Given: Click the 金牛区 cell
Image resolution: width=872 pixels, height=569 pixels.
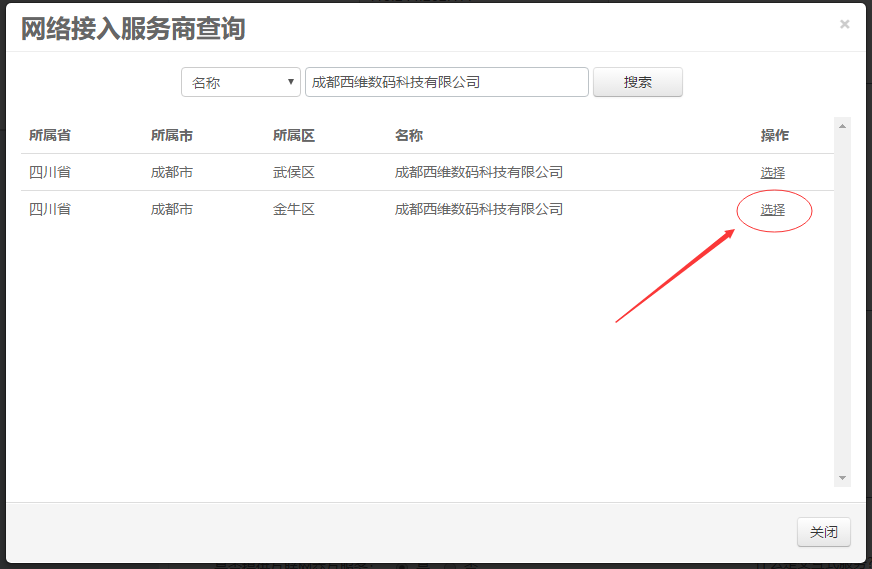Looking at the screenshot, I should pos(294,209).
